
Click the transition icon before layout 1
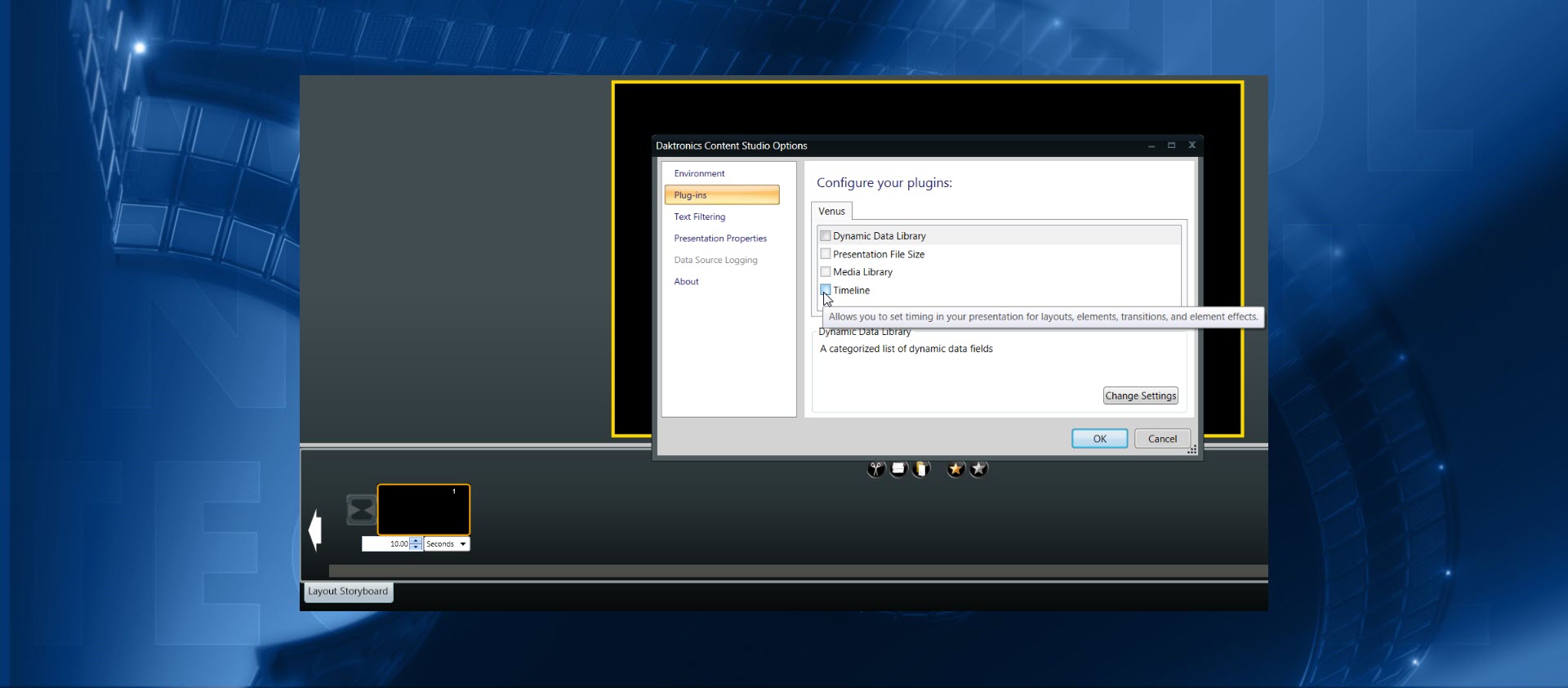click(361, 510)
